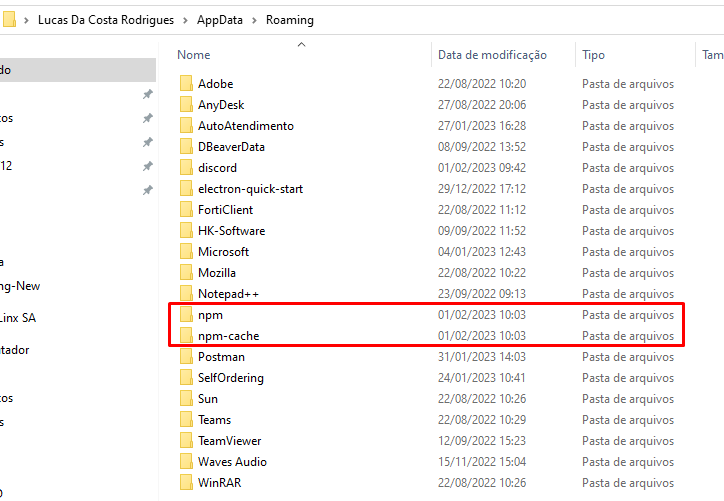
Task: Click Mozilla folder name
Action: pos(217,273)
